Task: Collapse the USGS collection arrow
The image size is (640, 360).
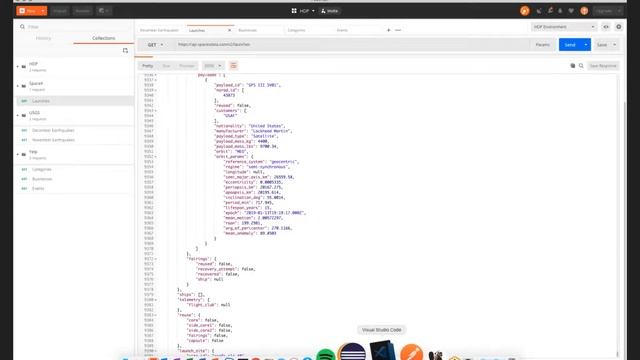Action: click(18, 116)
